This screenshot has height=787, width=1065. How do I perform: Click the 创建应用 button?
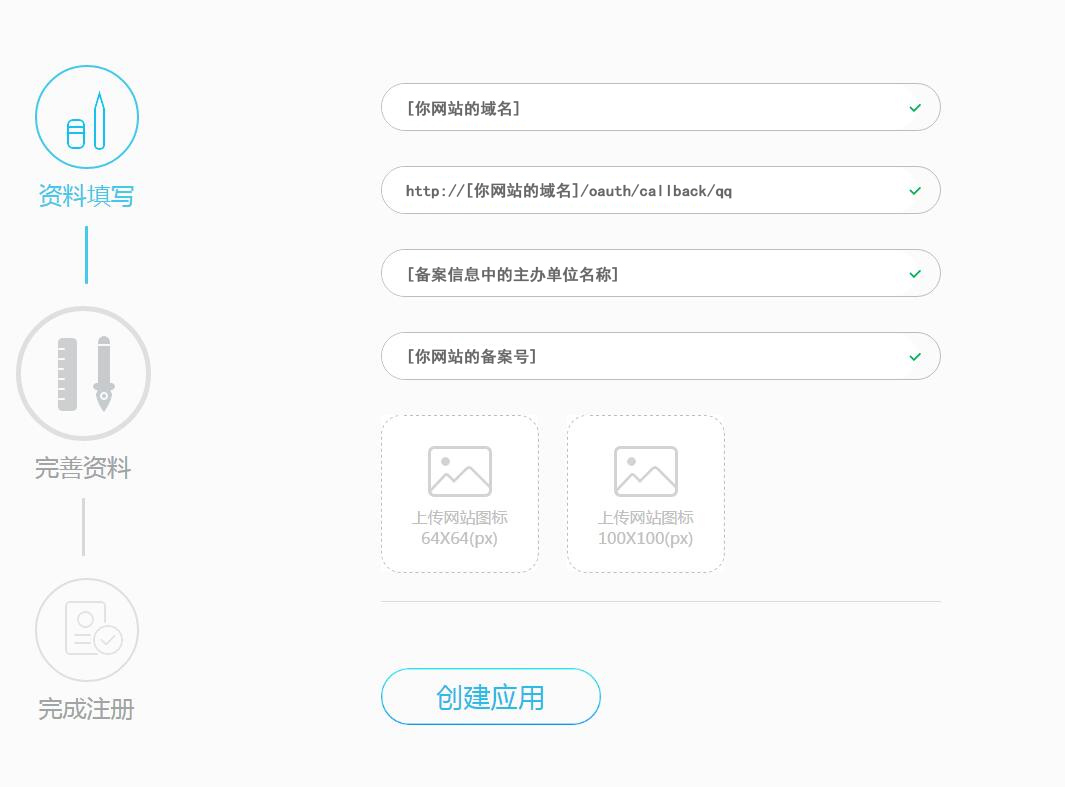point(490,697)
